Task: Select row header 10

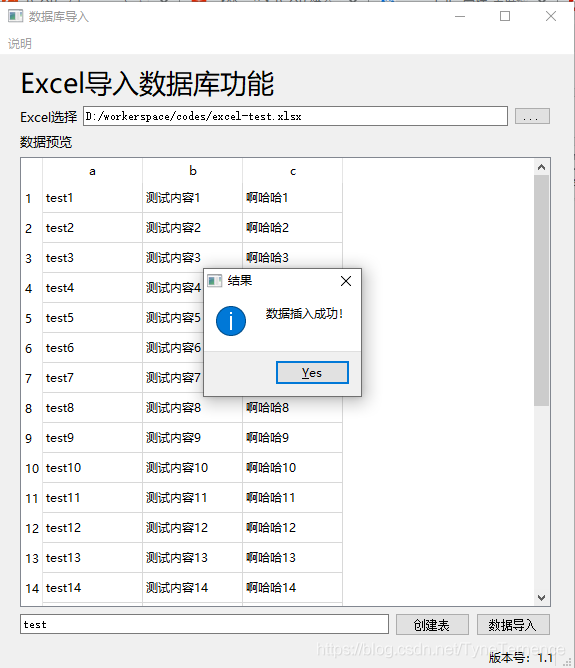Action: 32,468
